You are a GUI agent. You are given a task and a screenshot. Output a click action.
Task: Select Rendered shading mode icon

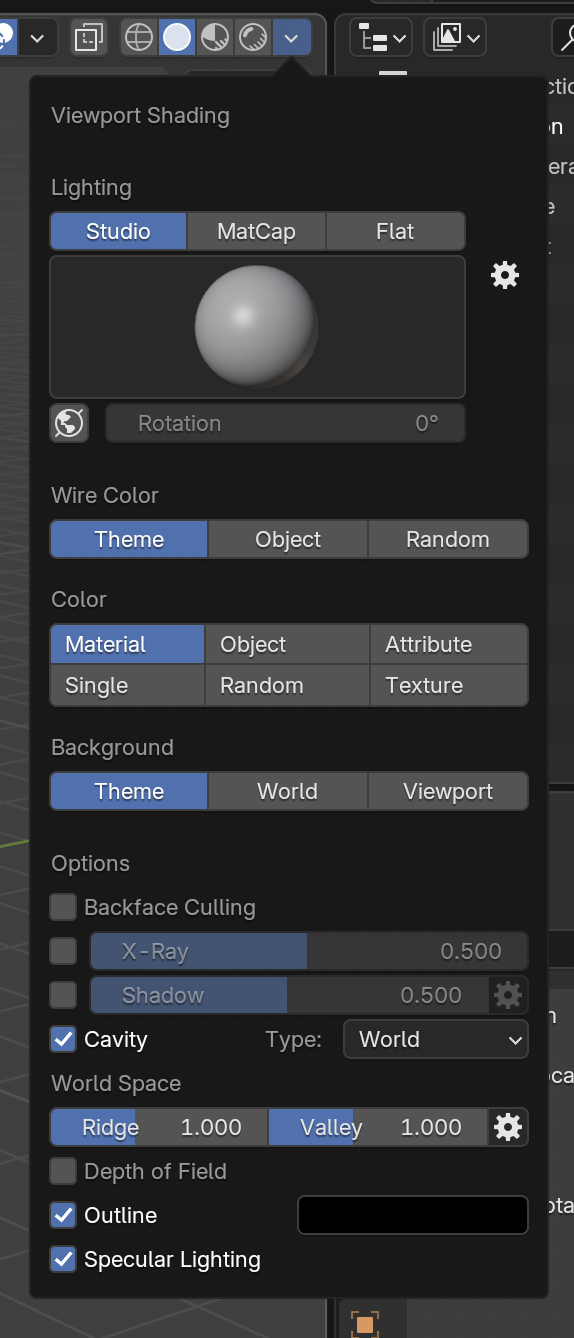point(253,38)
